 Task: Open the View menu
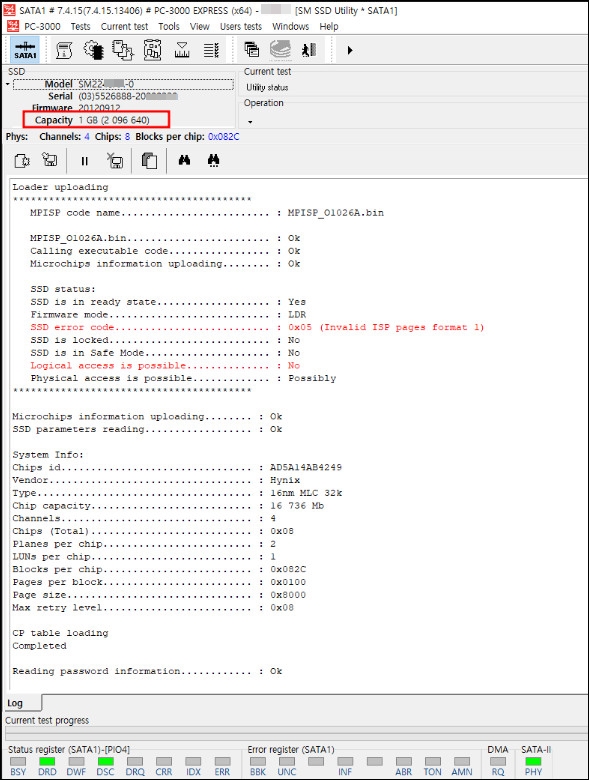click(x=199, y=26)
